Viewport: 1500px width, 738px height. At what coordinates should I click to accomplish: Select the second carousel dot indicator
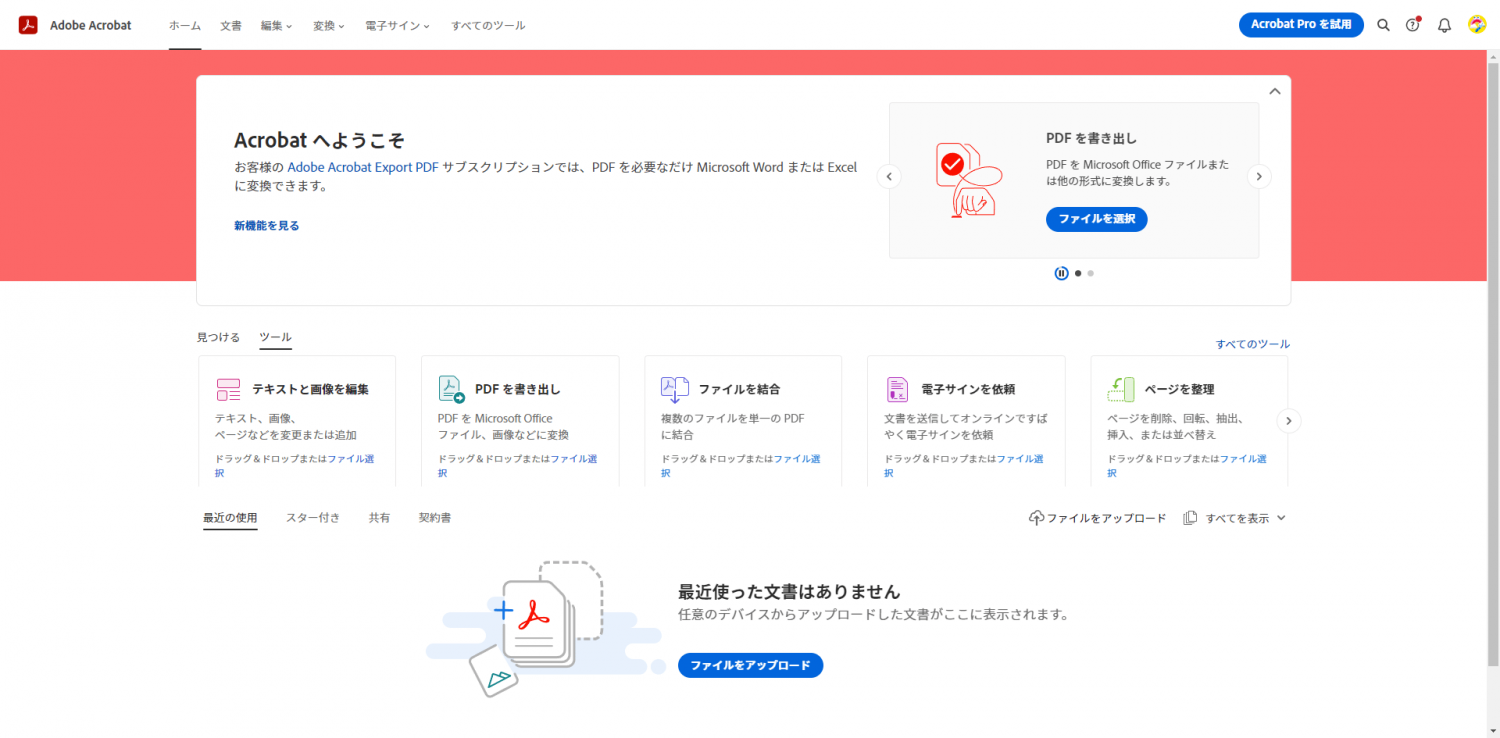point(1091,273)
